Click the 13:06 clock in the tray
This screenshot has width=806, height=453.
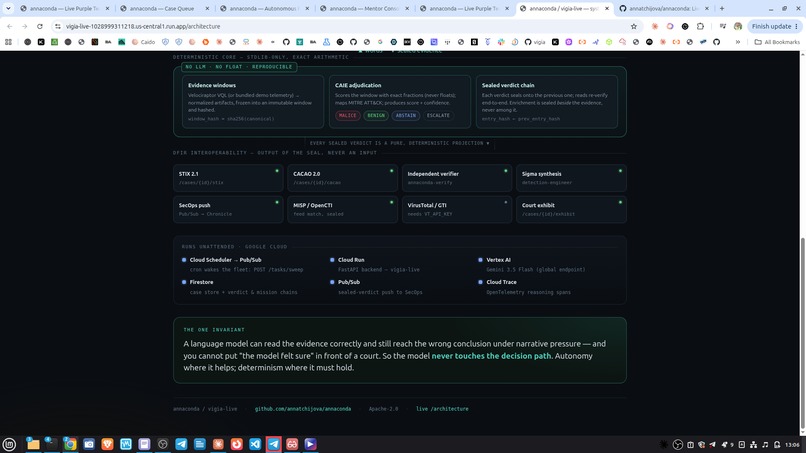click(792, 445)
